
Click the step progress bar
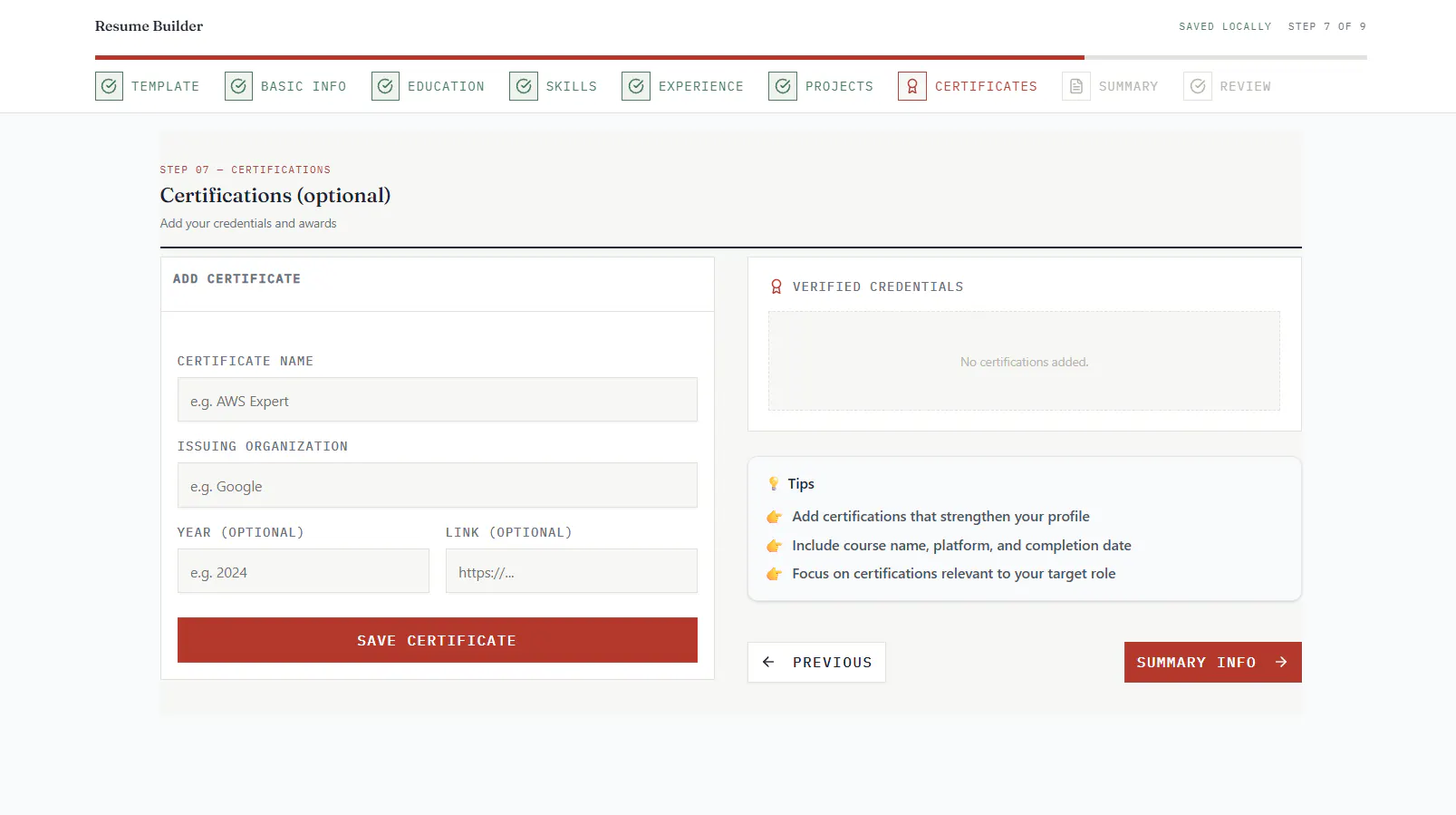tap(731, 57)
